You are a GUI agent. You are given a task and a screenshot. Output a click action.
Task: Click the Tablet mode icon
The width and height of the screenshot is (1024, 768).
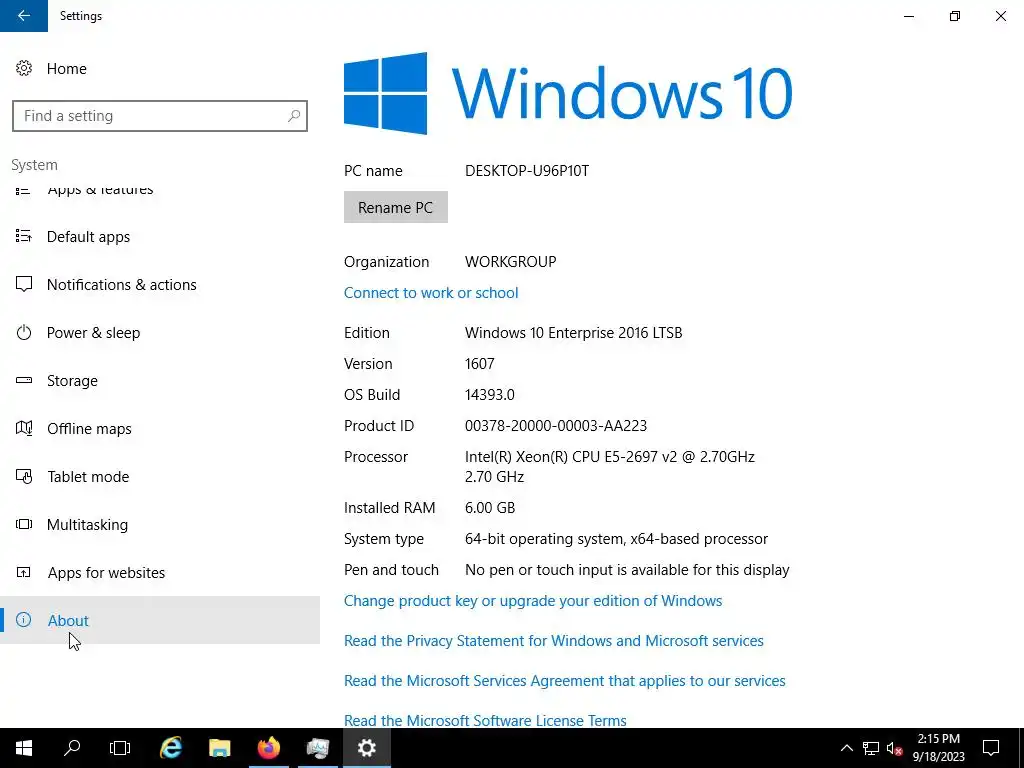click(x=24, y=476)
